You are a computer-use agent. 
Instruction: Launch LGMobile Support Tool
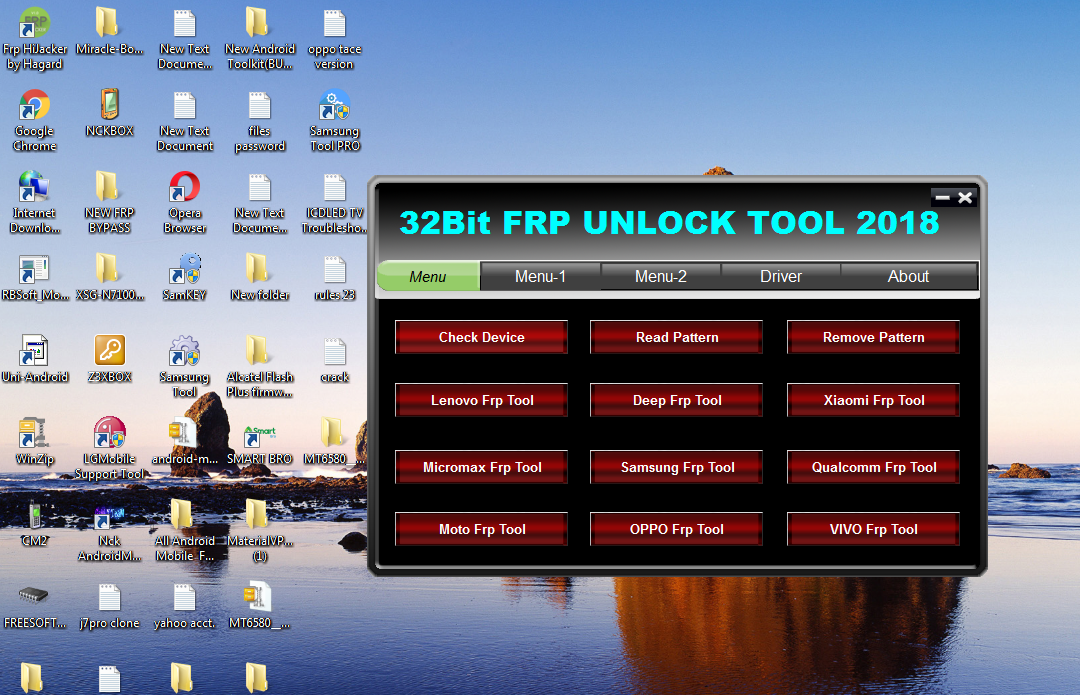(x=109, y=448)
